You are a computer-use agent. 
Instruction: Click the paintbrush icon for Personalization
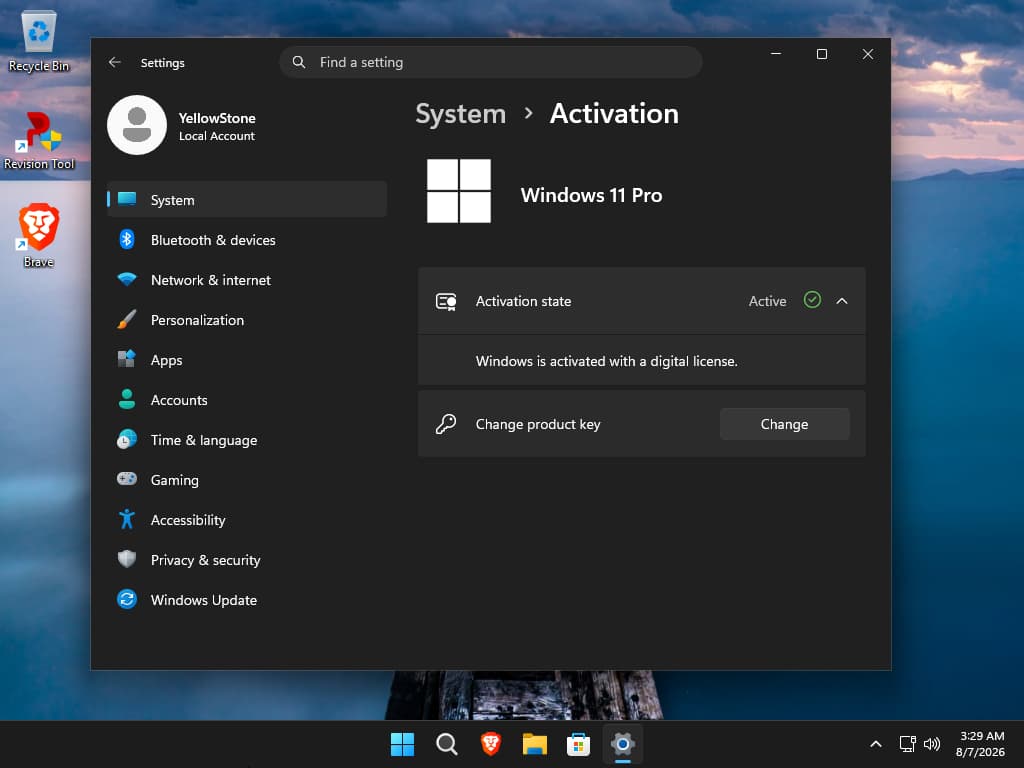click(127, 319)
